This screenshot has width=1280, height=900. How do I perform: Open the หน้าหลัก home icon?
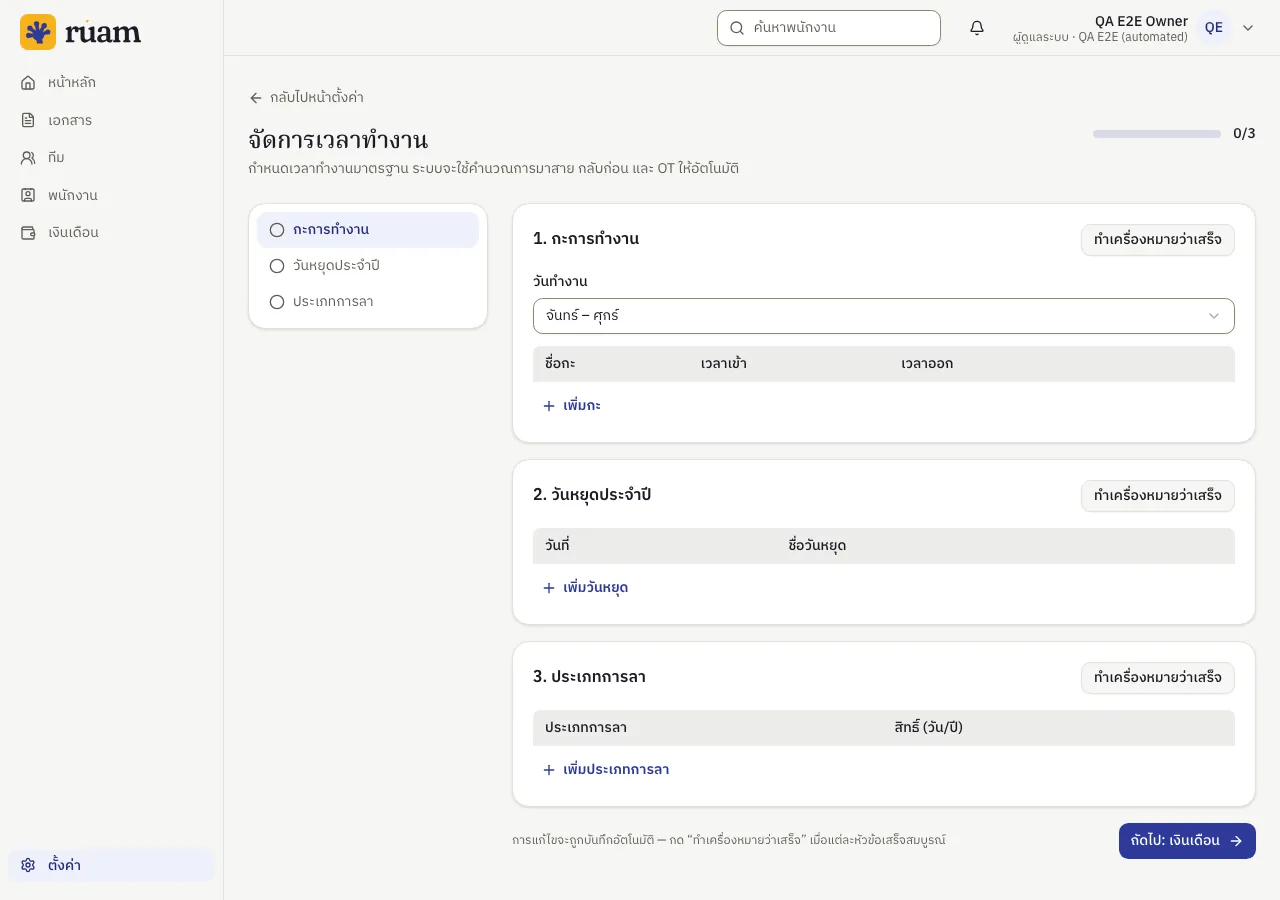(28, 83)
